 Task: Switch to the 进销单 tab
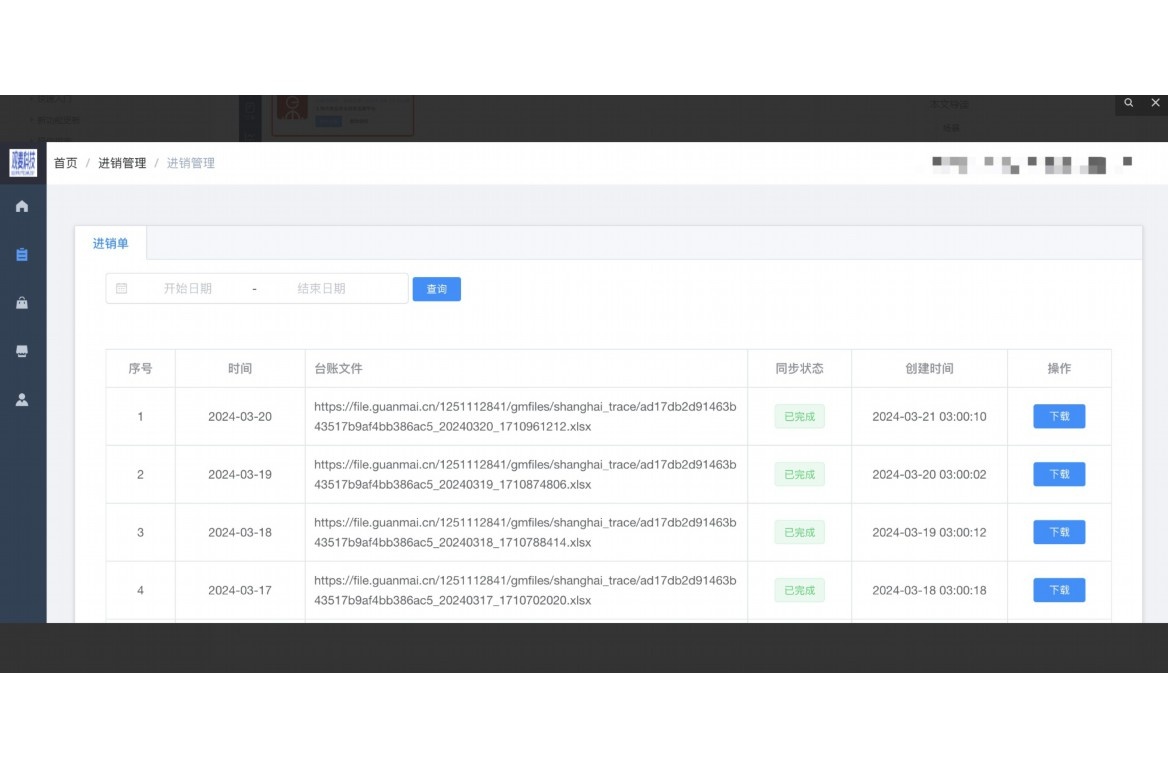pos(110,243)
